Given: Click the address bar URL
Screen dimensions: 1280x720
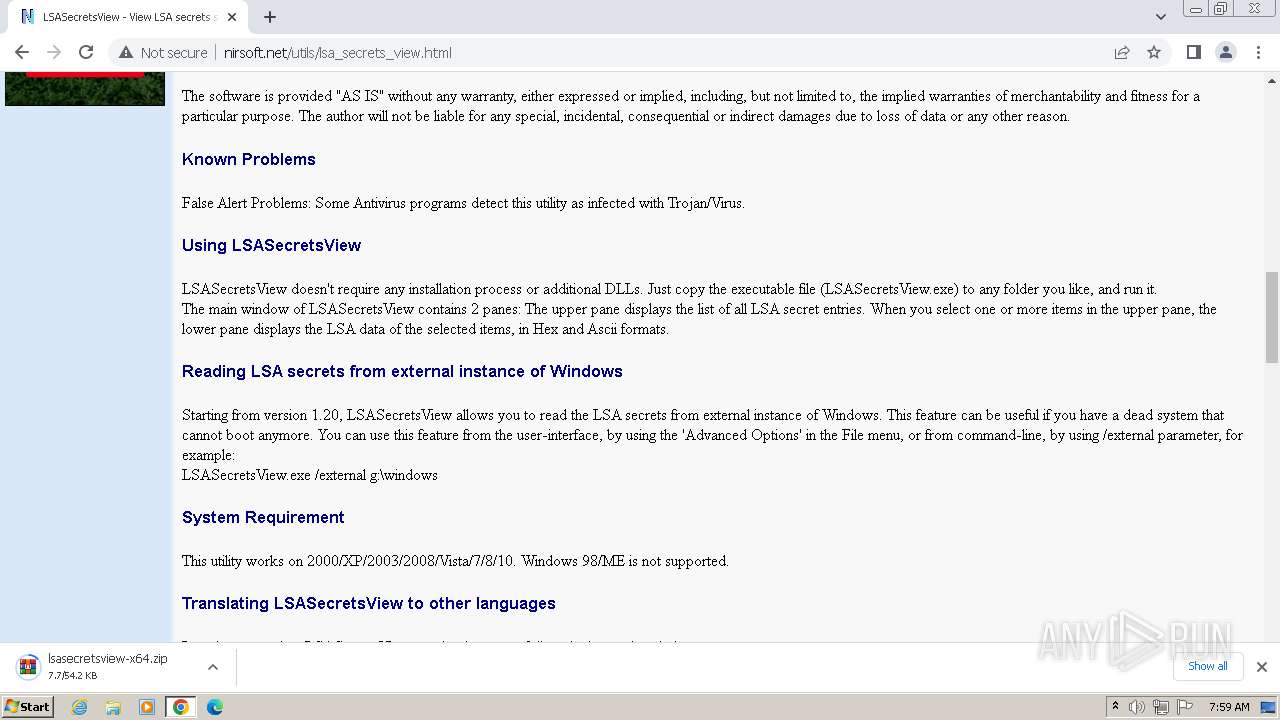Looking at the screenshot, I should click(x=338, y=53).
